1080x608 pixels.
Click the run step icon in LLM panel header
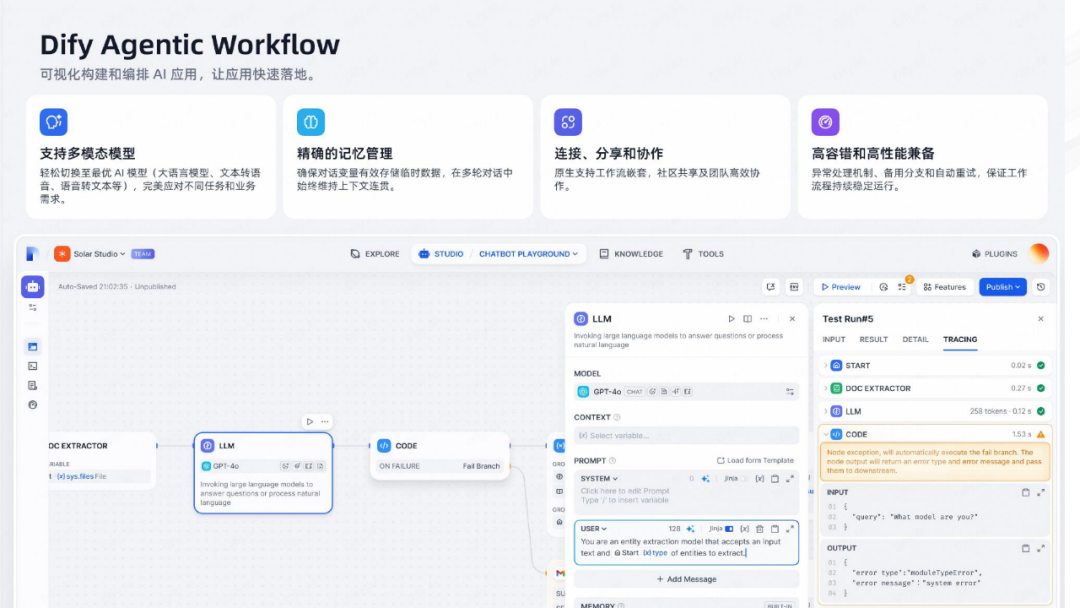point(731,319)
